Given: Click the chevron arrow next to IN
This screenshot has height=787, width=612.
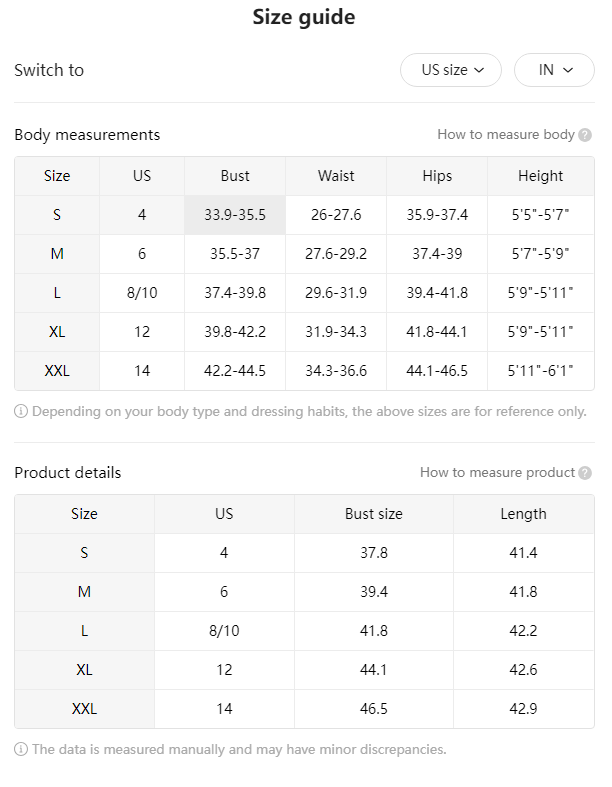Looking at the screenshot, I should pyautogui.click(x=568, y=70).
